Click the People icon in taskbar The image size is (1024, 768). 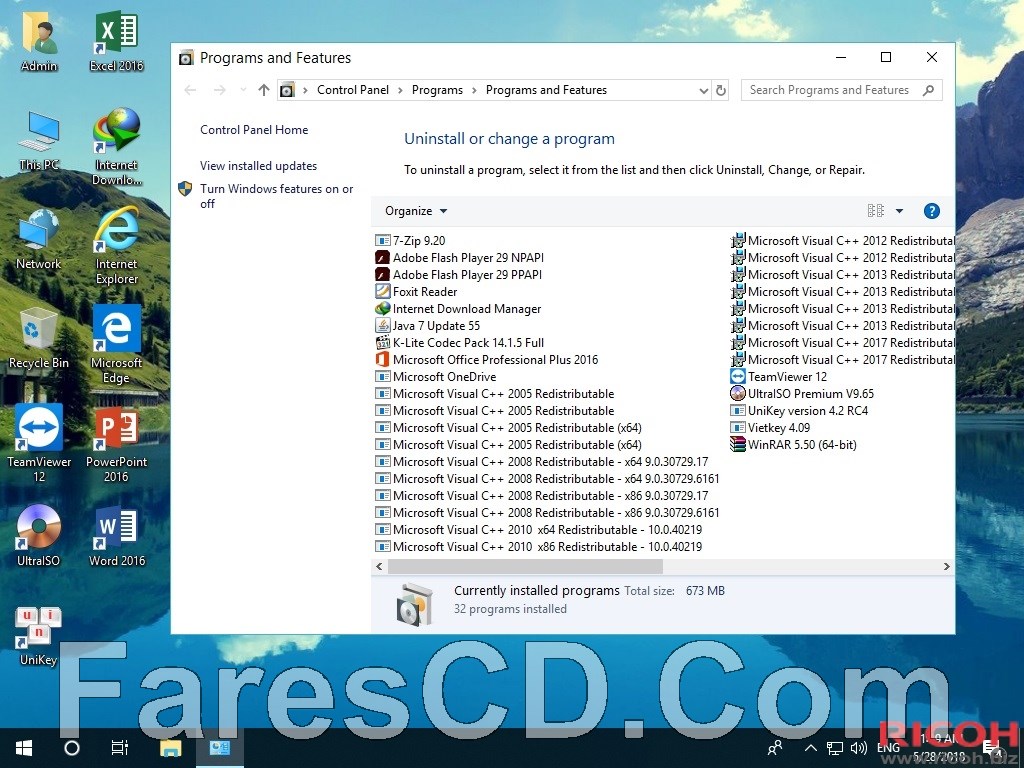coord(775,748)
